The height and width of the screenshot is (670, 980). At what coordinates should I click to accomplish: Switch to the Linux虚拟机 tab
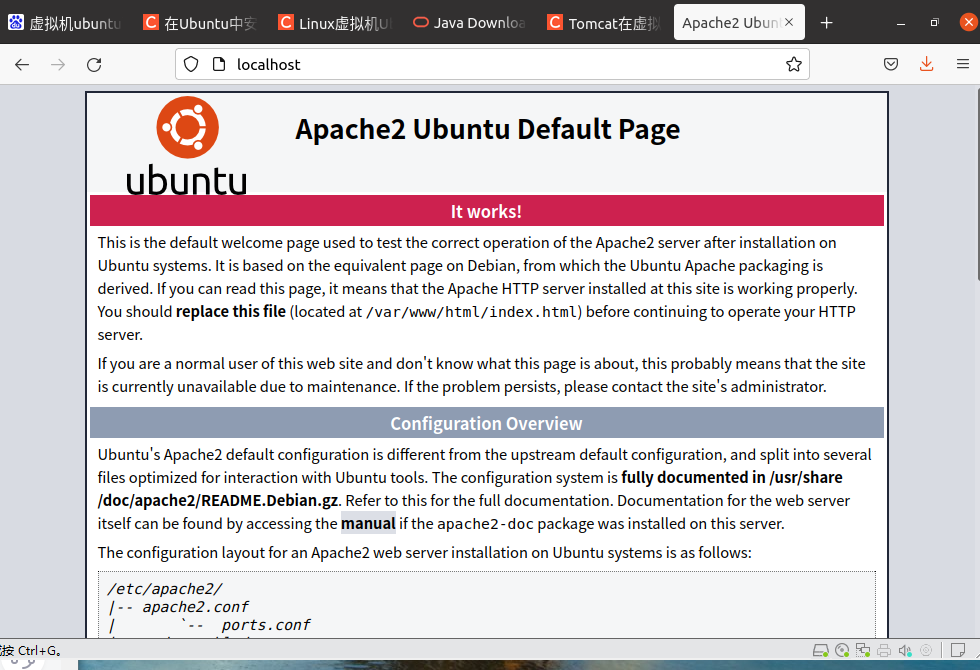336,23
